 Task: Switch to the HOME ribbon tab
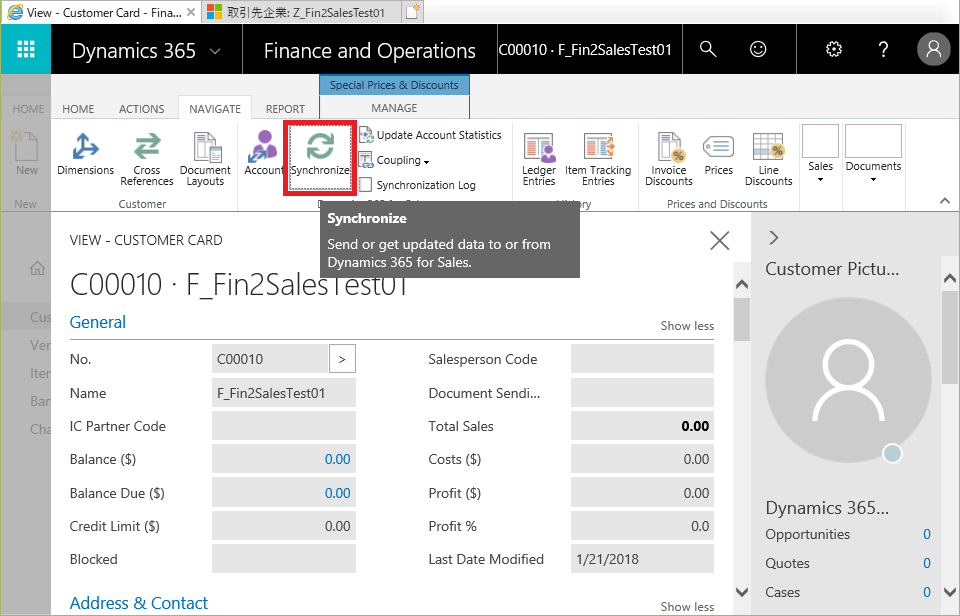(x=78, y=109)
